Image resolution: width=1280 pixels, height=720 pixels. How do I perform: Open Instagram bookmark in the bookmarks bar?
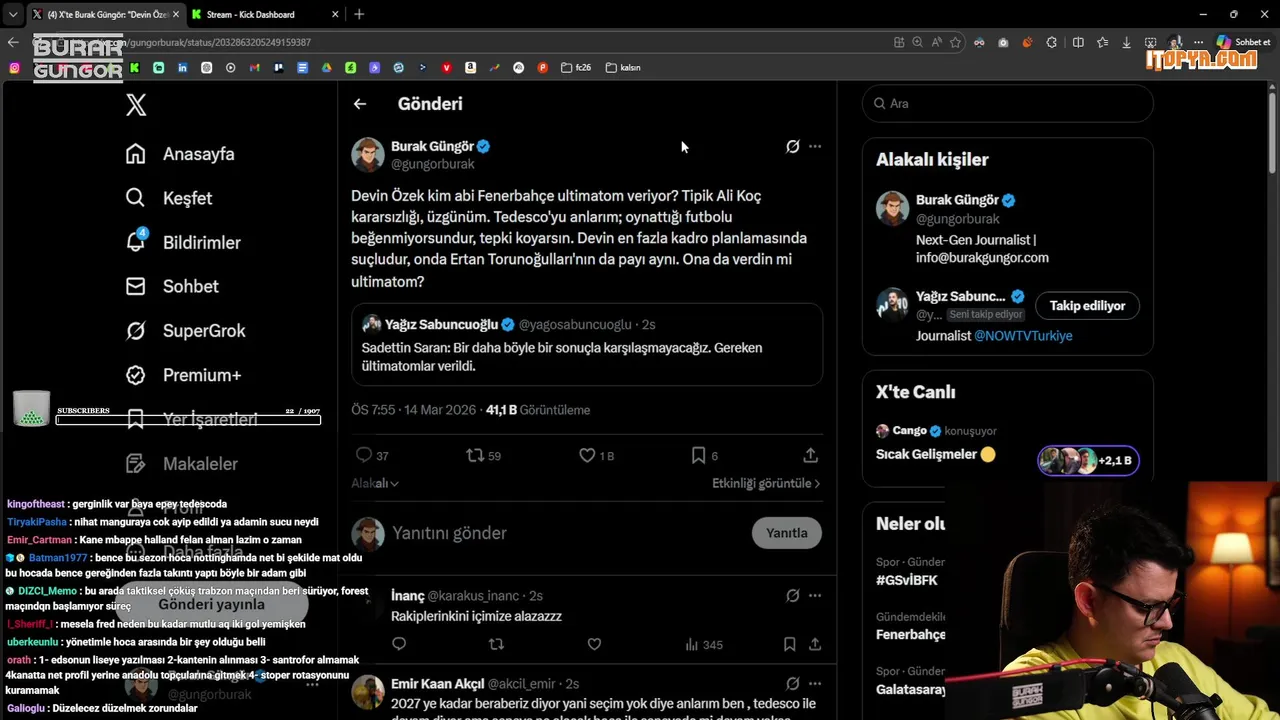[14, 68]
